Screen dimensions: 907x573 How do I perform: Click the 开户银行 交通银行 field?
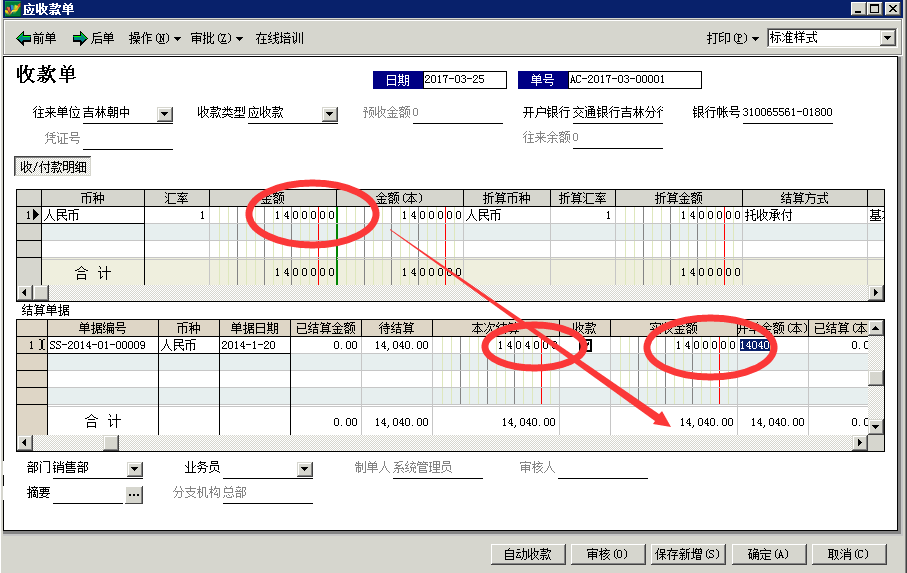point(618,112)
